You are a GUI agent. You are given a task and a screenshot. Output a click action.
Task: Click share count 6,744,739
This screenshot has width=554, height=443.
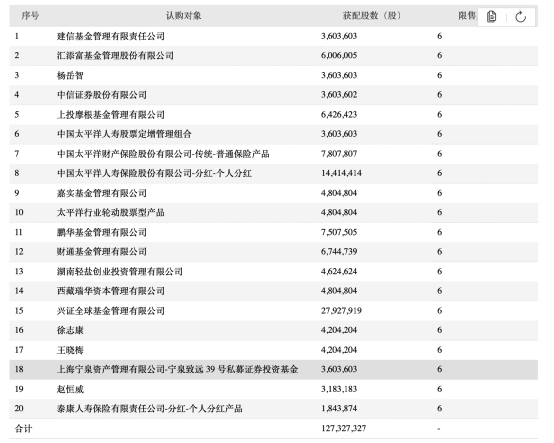(339, 252)
